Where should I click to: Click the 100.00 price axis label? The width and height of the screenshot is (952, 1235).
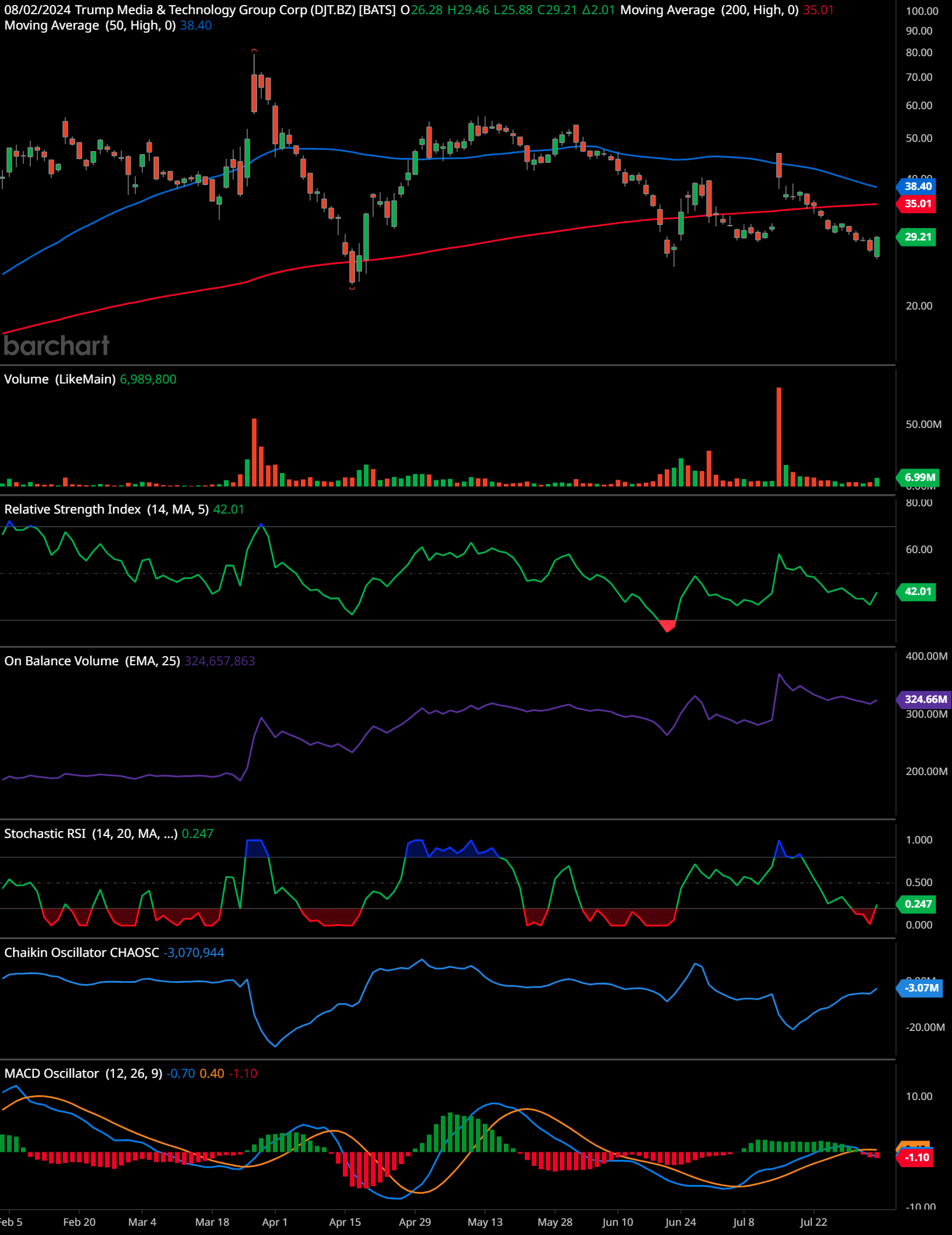click(x=922, y=11)
